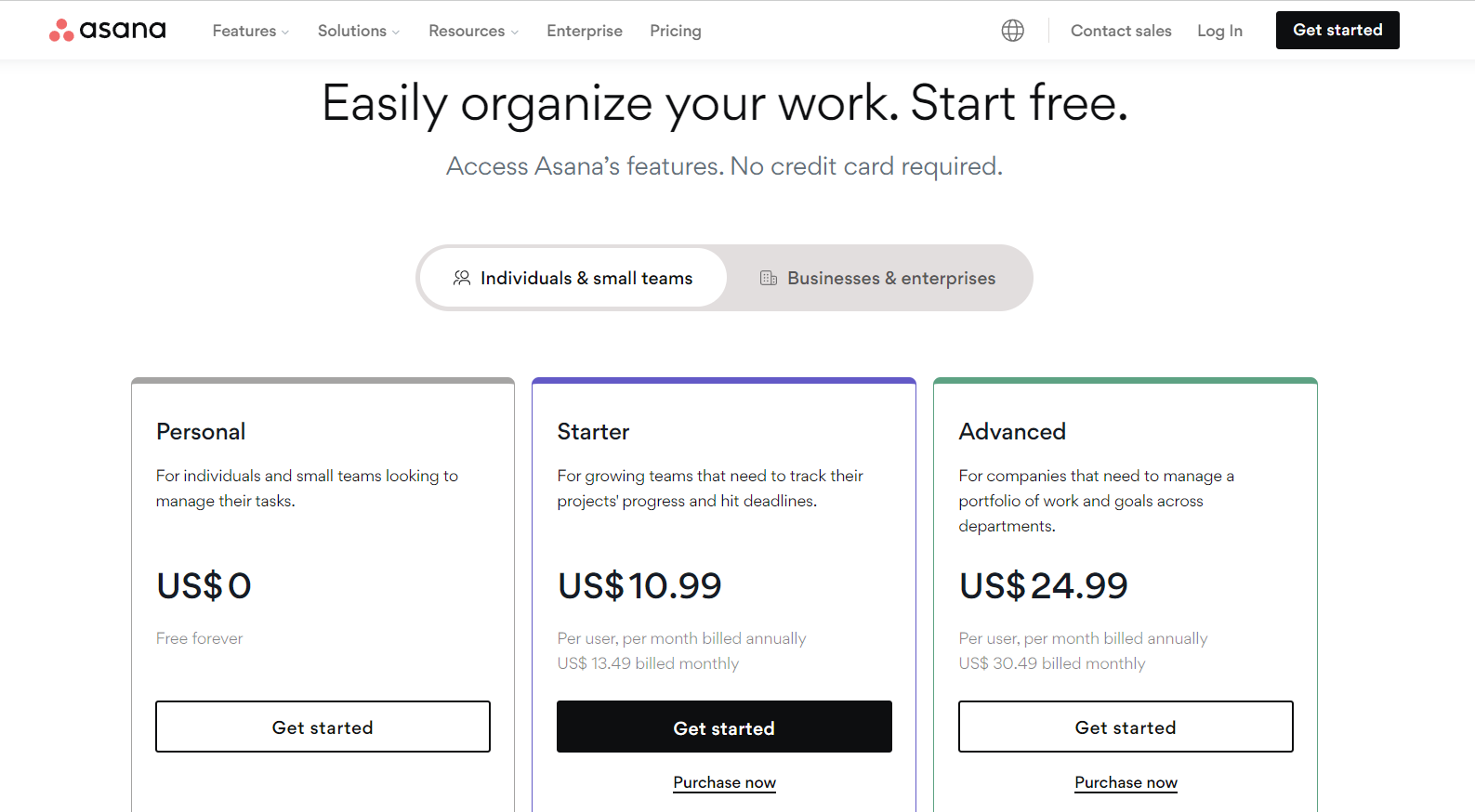Click Contact sales
This screenshot has height=812, width=1475.
pos(1121,31)
